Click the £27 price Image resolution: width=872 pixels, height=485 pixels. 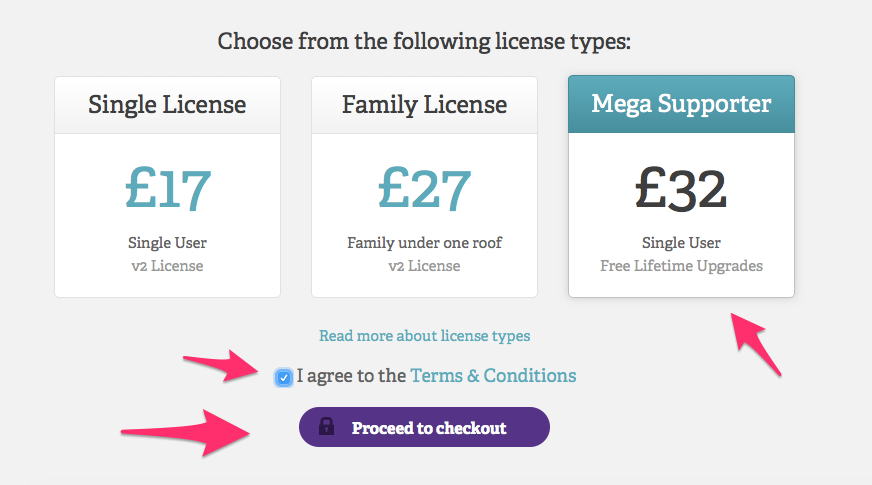[x=424, y=187]
